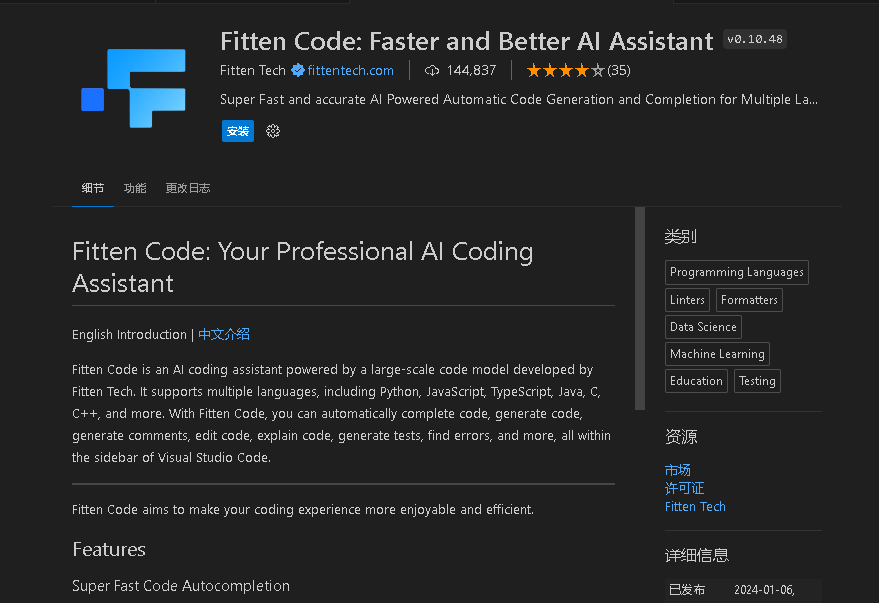Image resolution: width=879 pixels, height=603 pixels.
Task: Click the install count 144,837
Action: [x=471, y=71]
